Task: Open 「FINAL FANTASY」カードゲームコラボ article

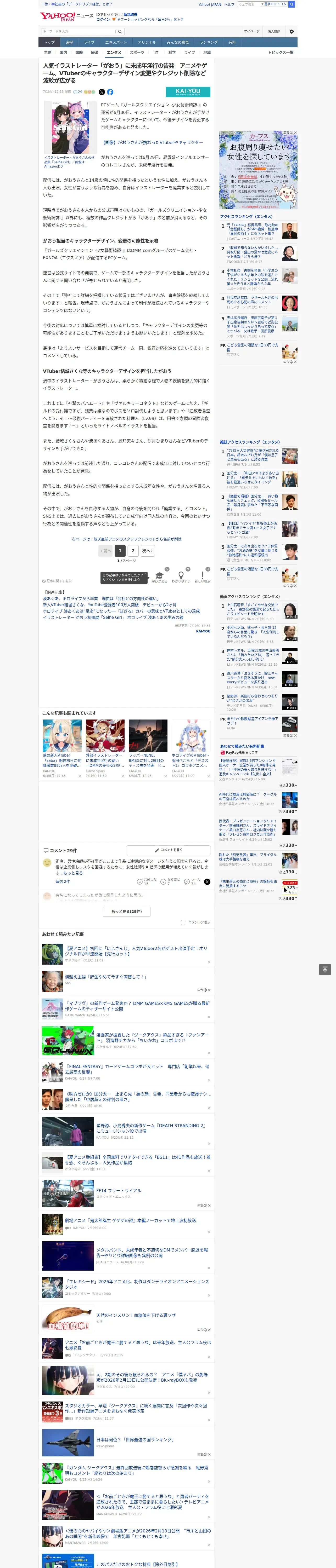Action: tap(137, 1069)
